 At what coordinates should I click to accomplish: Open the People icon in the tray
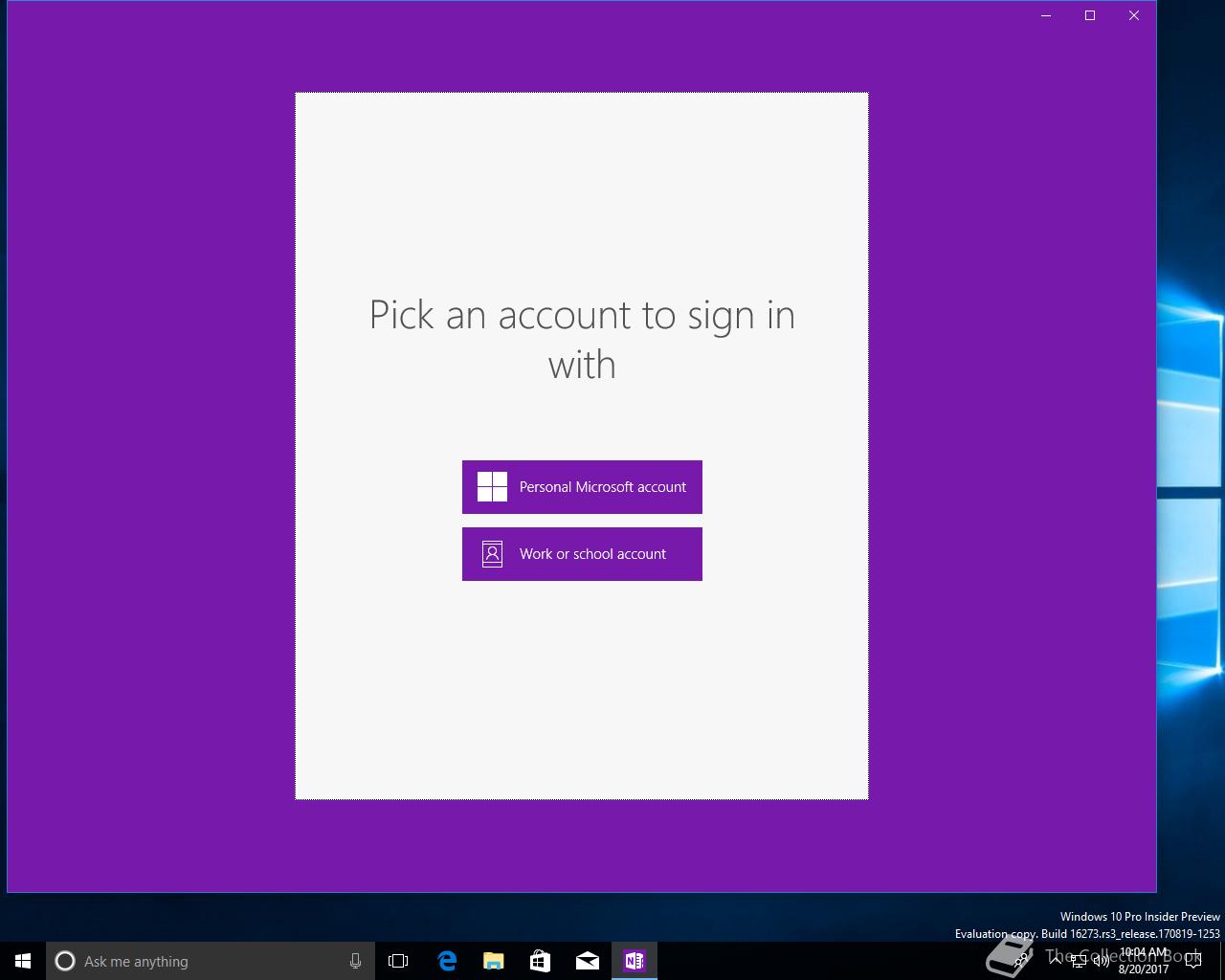pos(1021,961)
